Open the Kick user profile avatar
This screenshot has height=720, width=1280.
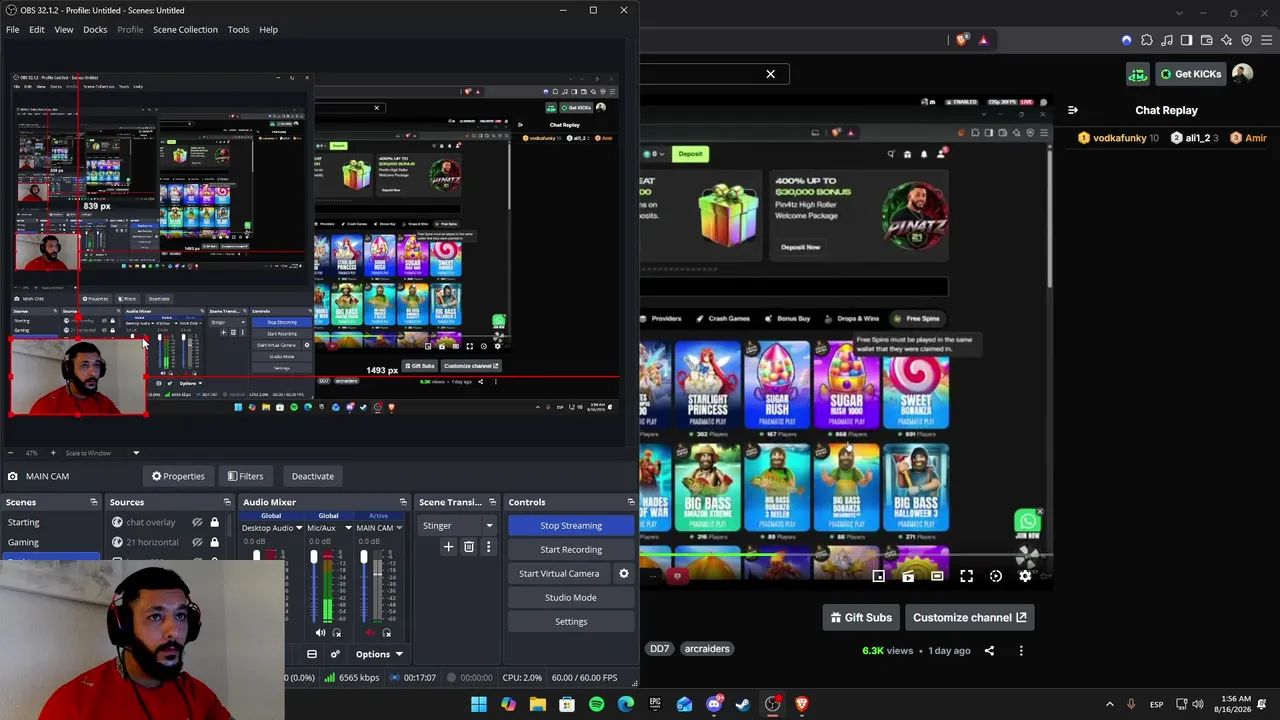tap(1243, 74)
